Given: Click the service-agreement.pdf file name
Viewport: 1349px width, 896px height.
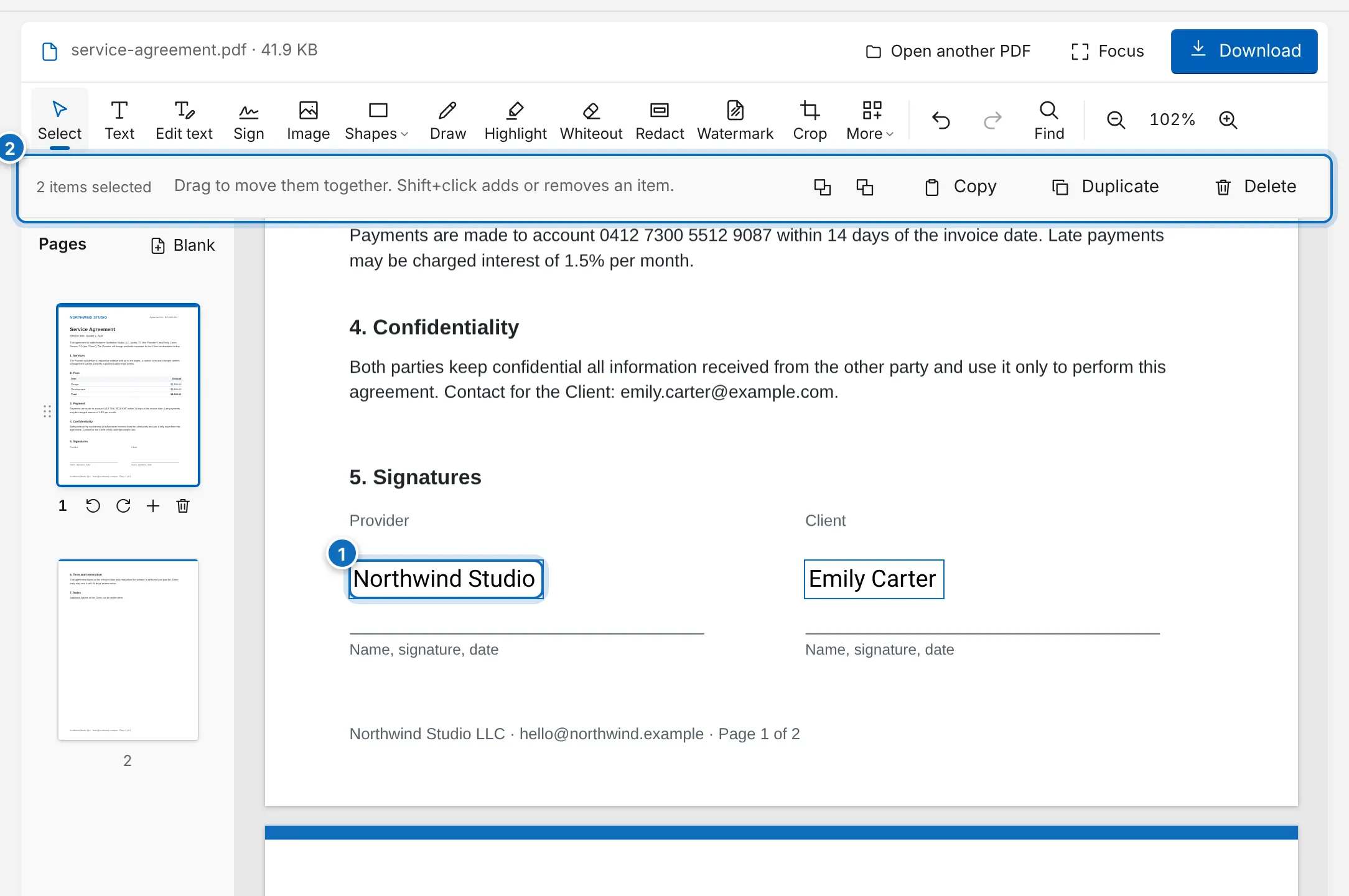Looking at the screenshot, I should coord(159,50).
